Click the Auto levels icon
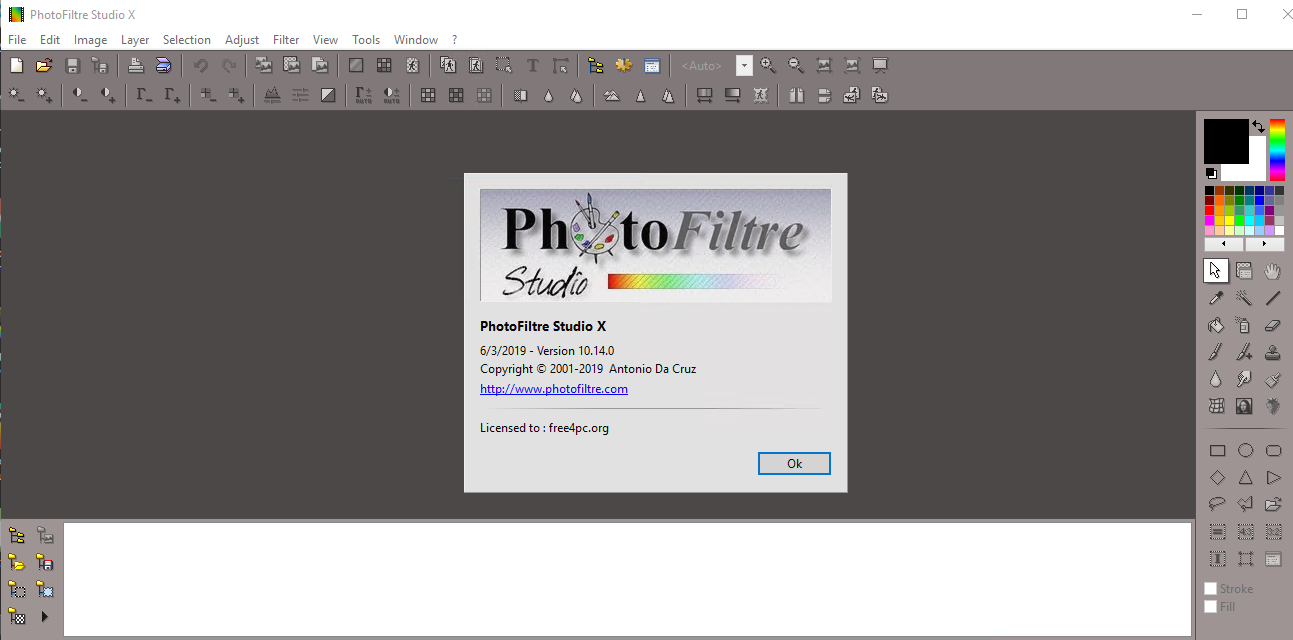Screen dimensions: 1293x640 click(364, 95)
